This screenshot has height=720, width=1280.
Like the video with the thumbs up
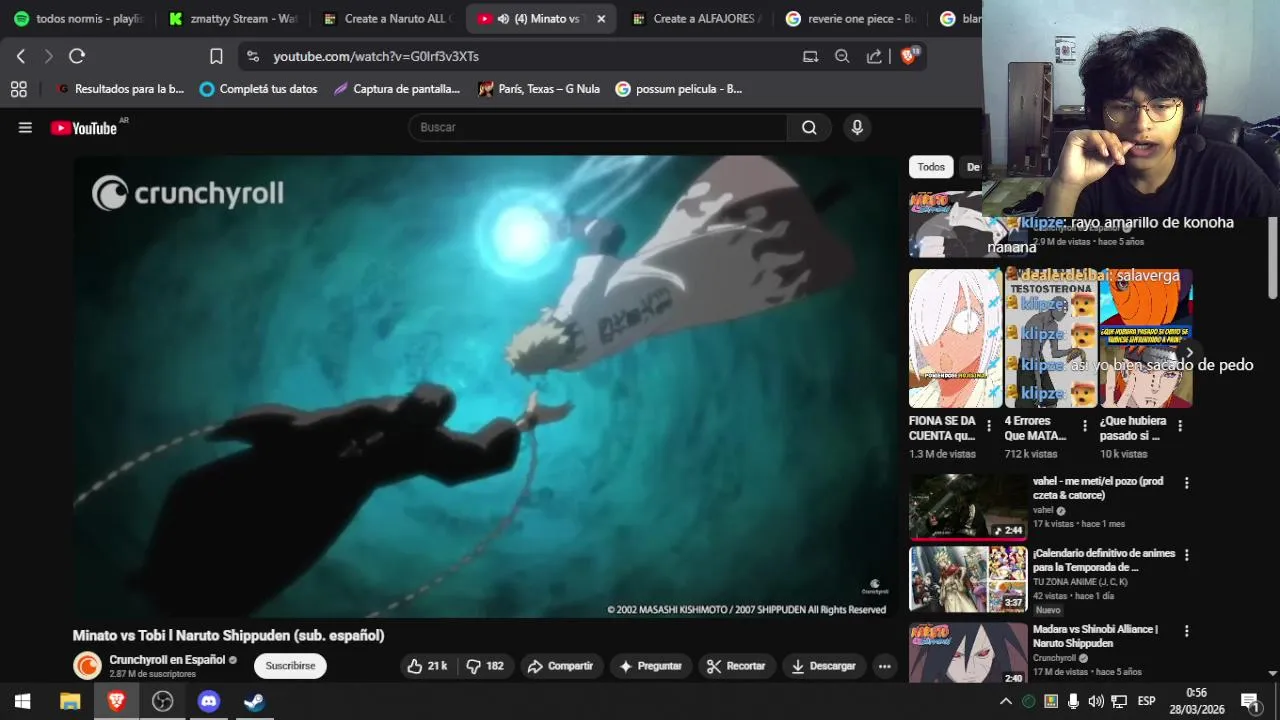point(426,666)
